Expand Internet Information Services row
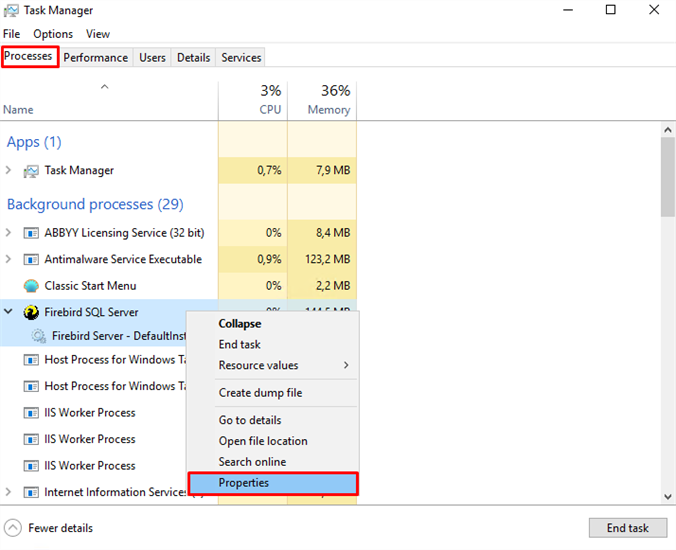 pos(8,492)
